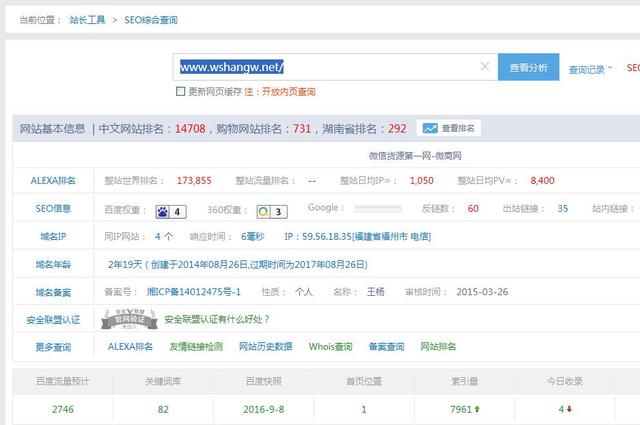
Task: Click the 安全联盟认证 row label
Action: pyautogui.click(x=53, y=320)
